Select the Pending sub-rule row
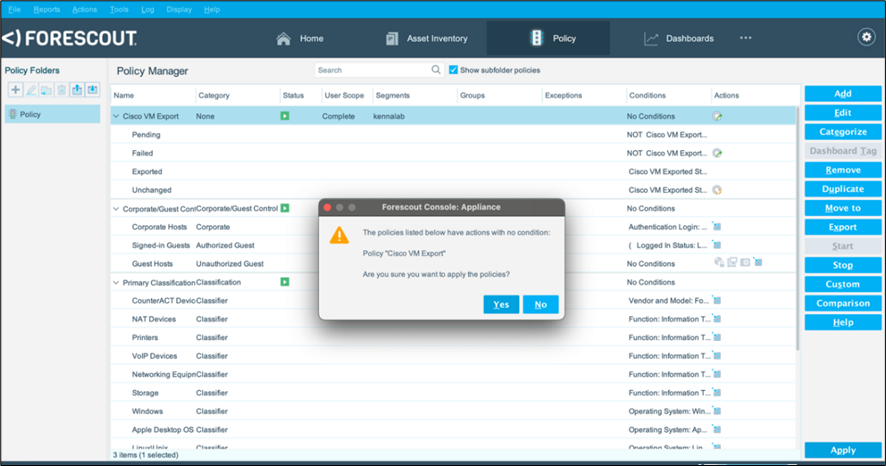This screenshot has height=466, width=886. click(454, 134)
